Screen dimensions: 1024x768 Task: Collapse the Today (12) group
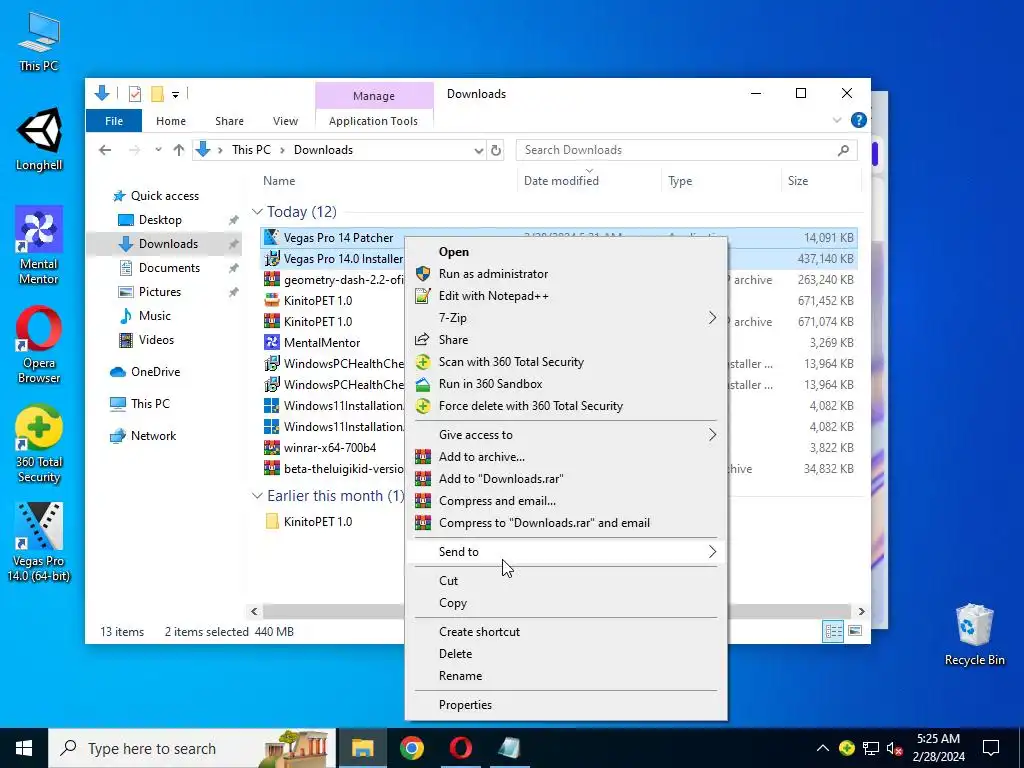[x=257, y=212]
